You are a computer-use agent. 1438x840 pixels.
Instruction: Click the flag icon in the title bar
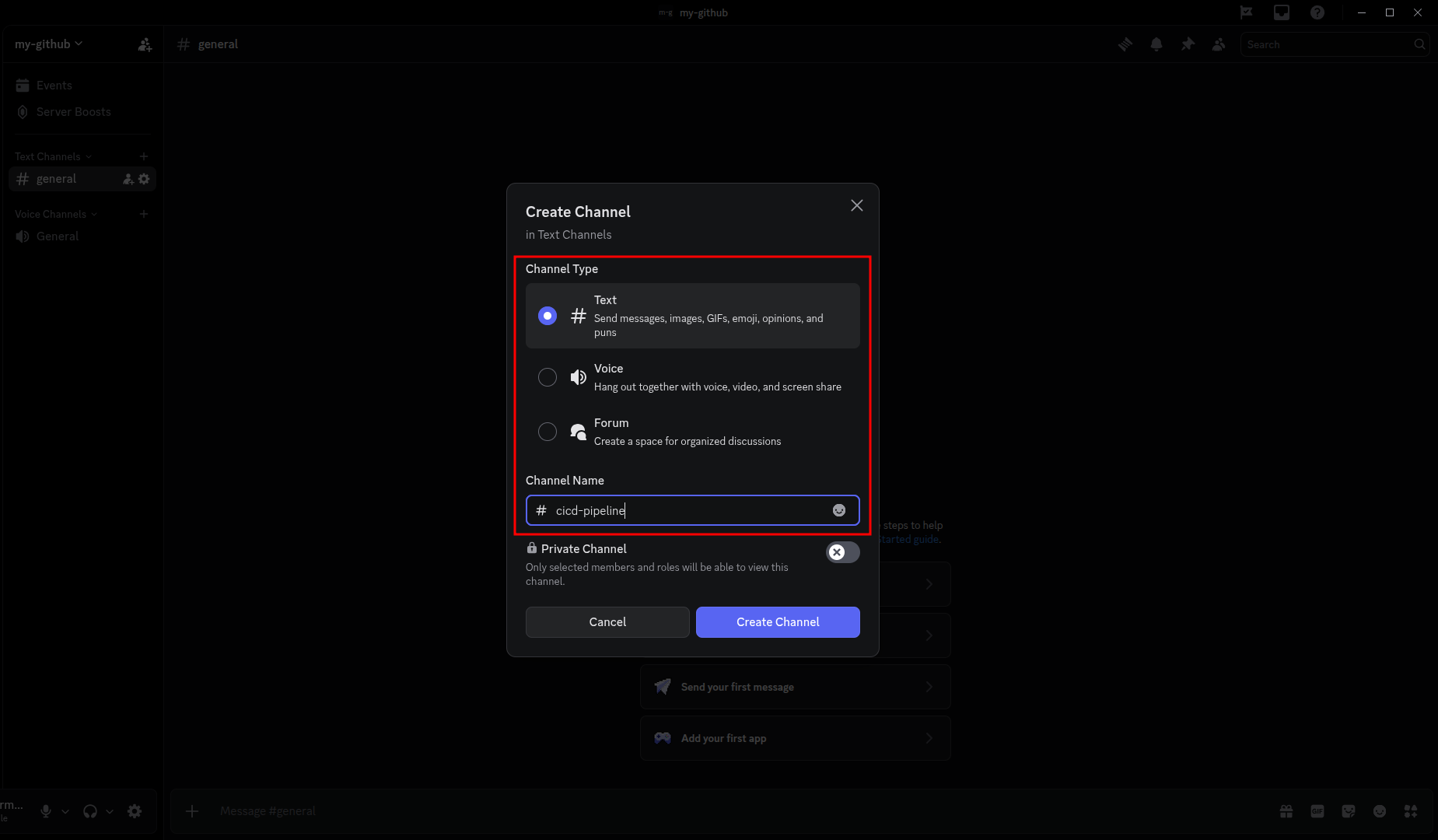[x=1246, y=12]
